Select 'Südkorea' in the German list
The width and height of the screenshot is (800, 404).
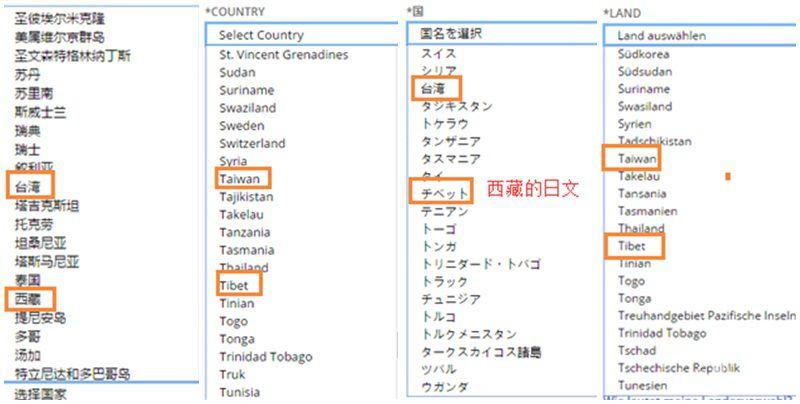644,53
